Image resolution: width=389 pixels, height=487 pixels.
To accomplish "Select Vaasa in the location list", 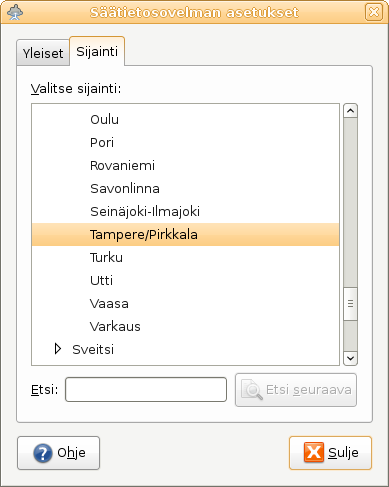I will pyautogui.click(x=185, y=303).
